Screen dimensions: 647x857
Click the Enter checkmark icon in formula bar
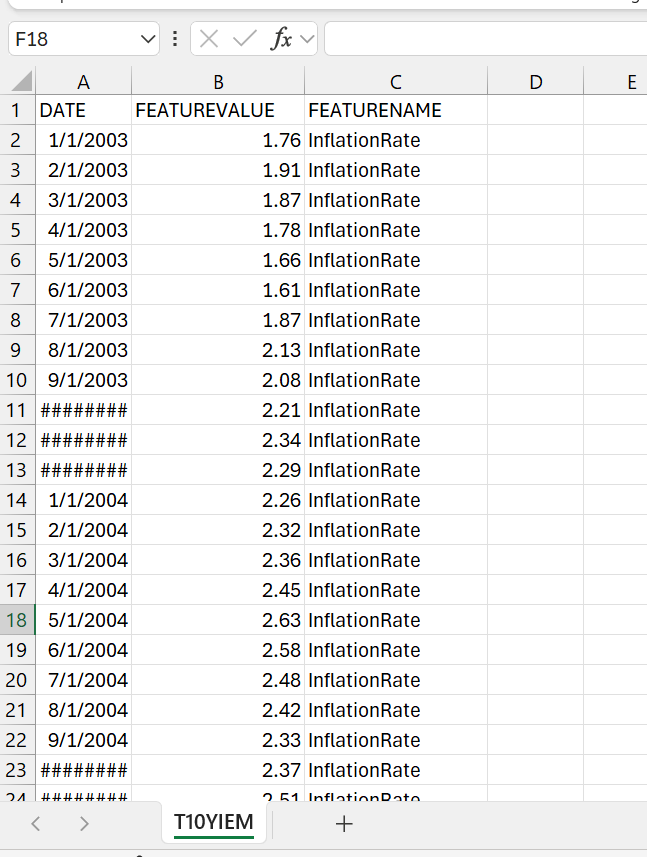coord(245,39)
